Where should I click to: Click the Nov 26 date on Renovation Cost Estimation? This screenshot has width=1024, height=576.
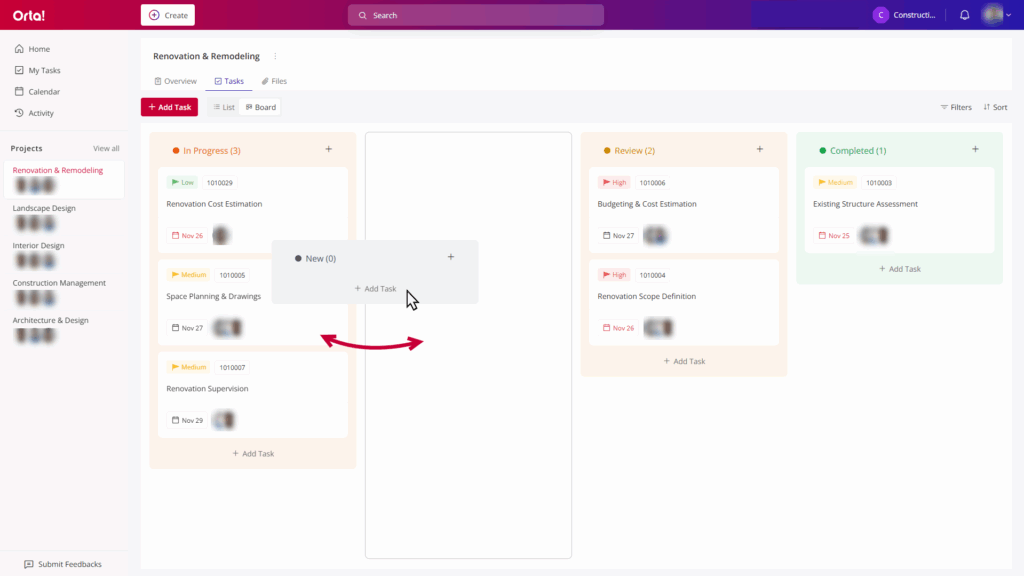point(186,236)
